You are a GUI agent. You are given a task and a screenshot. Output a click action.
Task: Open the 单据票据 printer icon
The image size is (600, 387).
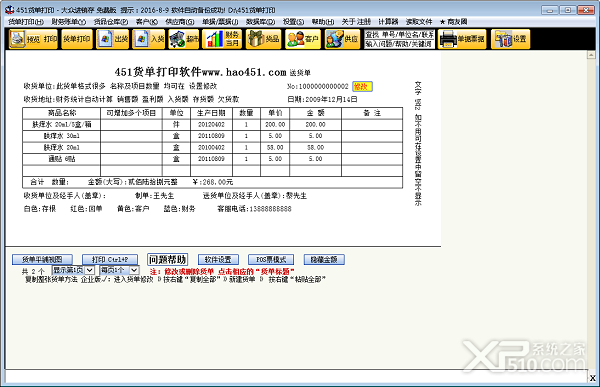[x=462, y=39]
